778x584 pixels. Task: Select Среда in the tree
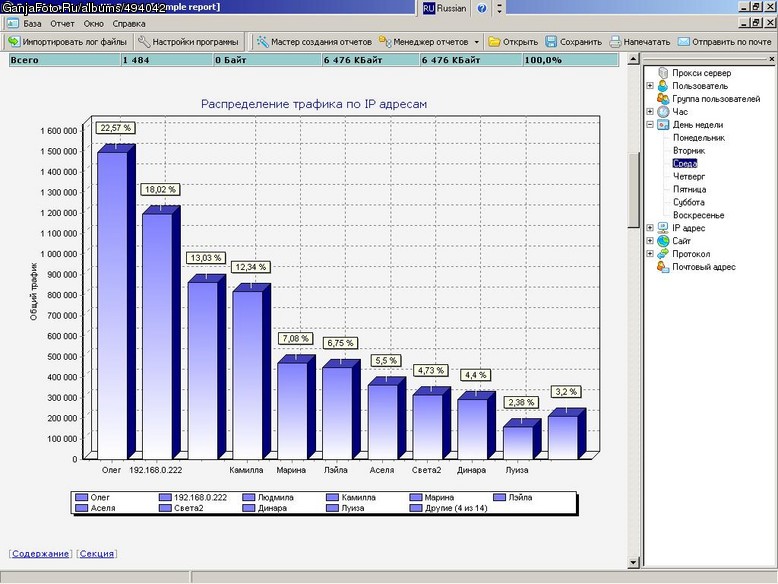(x=685, y=163)
